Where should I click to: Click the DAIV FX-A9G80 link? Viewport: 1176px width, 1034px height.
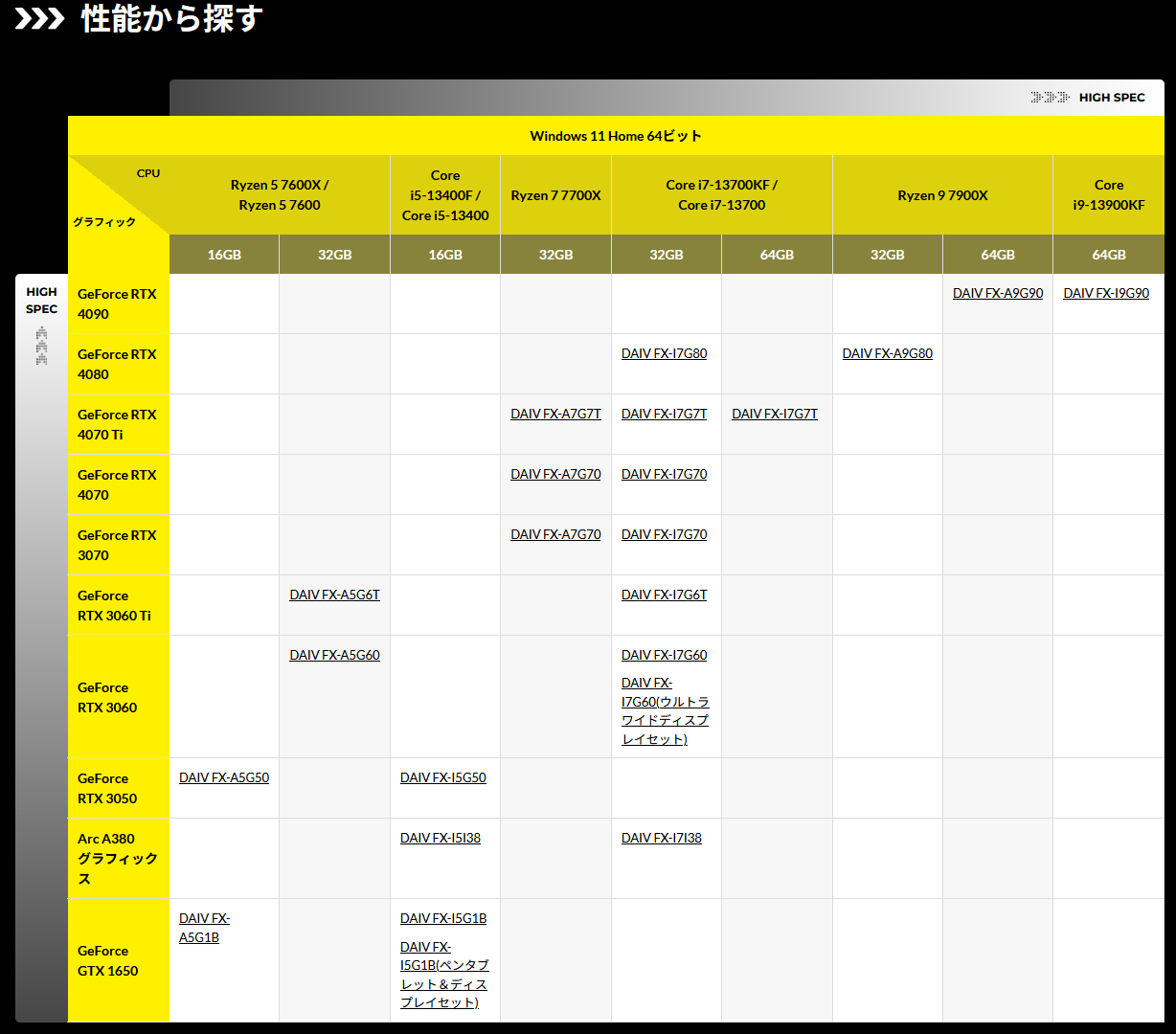coord(887,353)
